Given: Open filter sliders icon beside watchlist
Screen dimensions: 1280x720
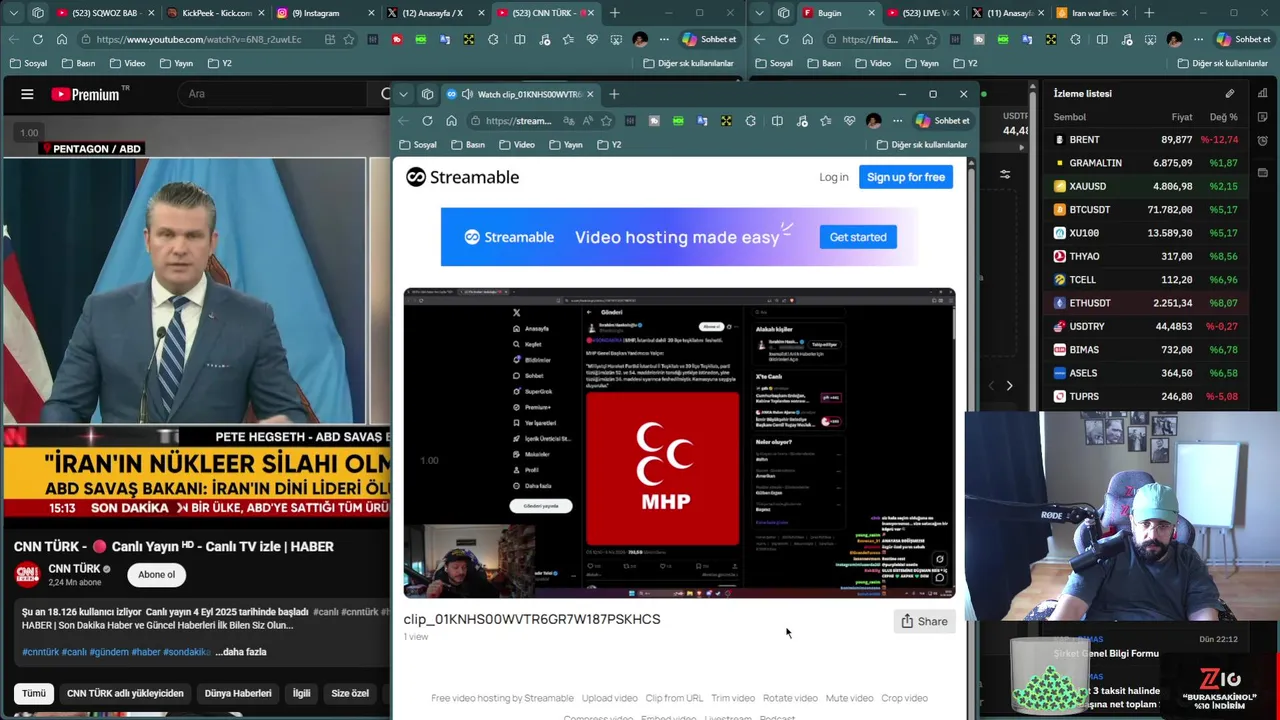Looking at the screenshot, I should (1005, 174).
